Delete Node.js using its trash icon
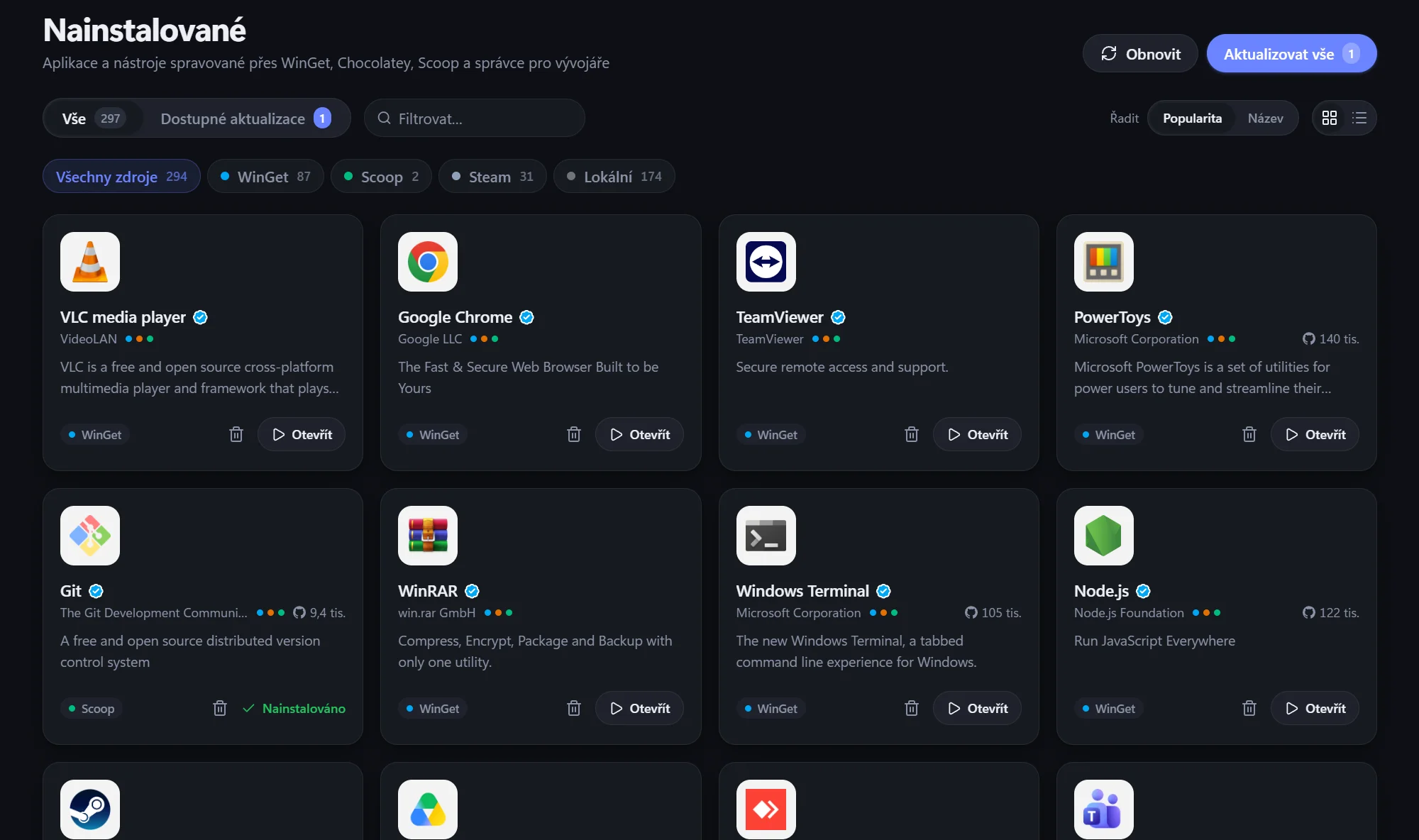The image size is (1419, 840). 1249,708
